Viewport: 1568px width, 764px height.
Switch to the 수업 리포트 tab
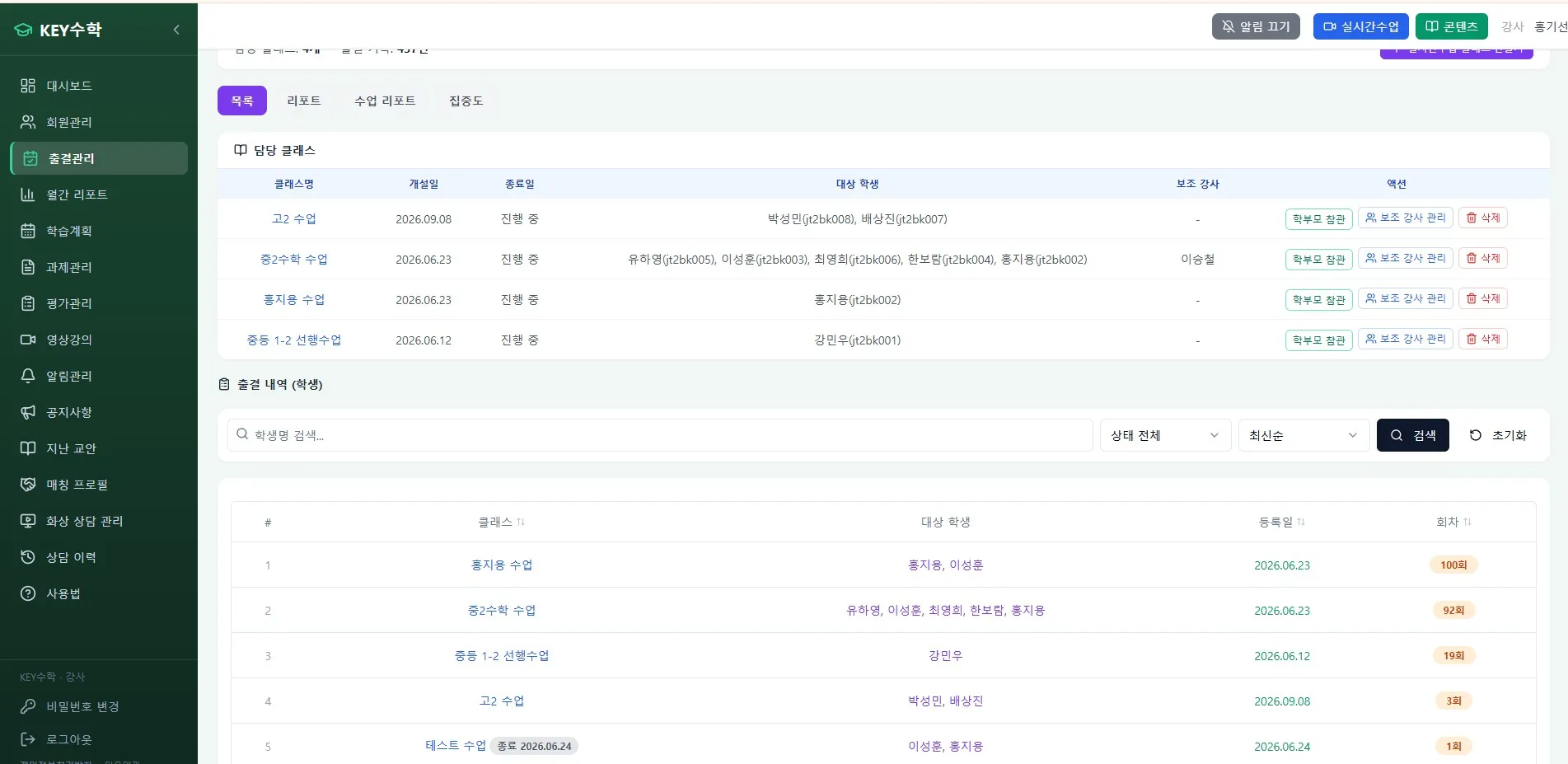[x=385, y=101]
